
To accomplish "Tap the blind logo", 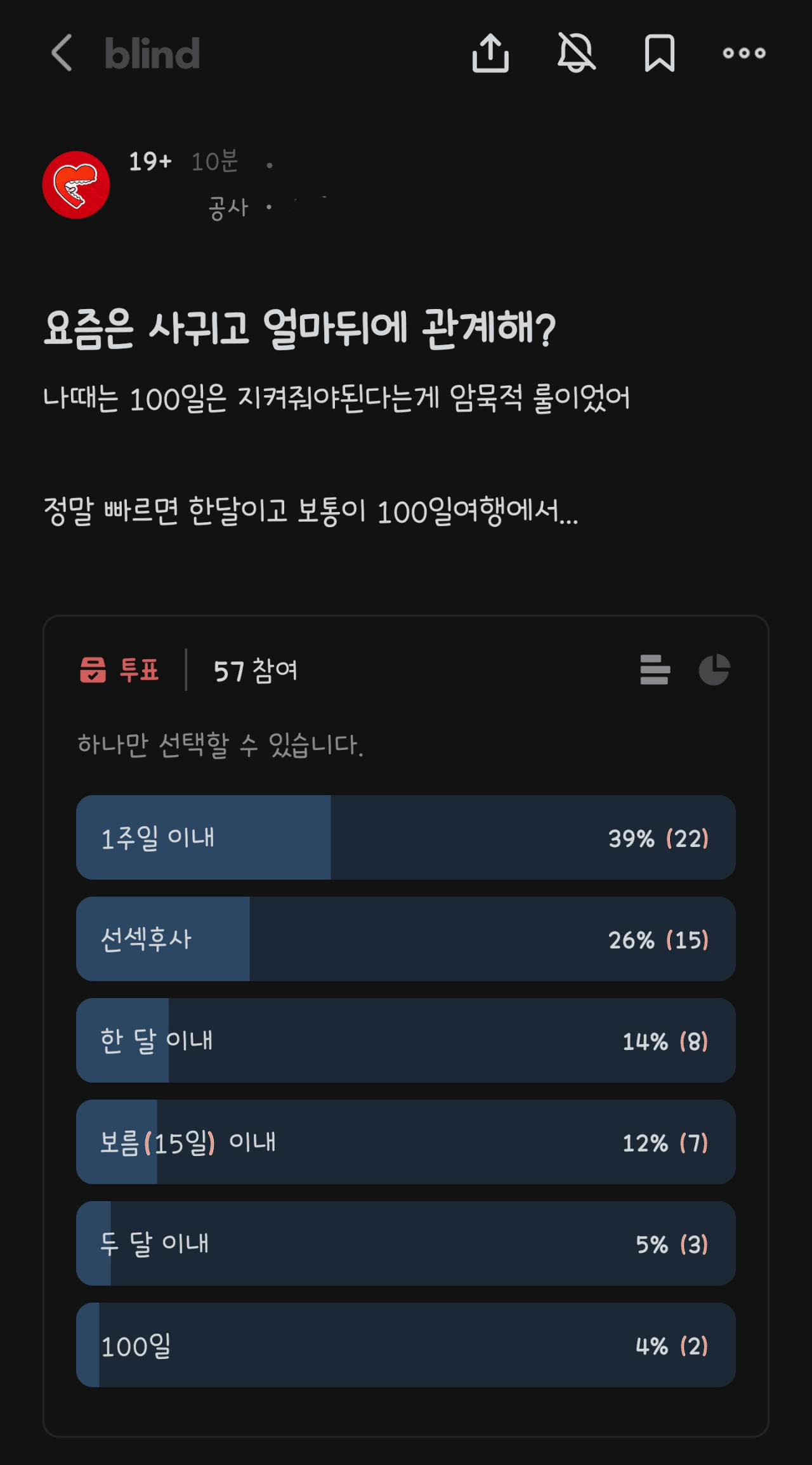I will tap(152, 53).
